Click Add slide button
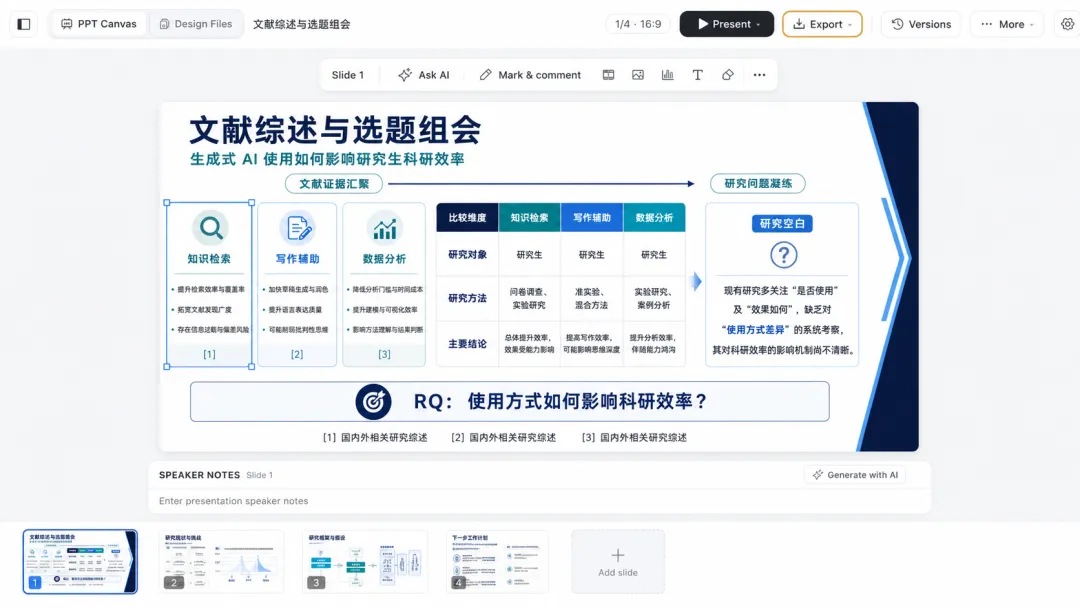Viewport: 1080px width, 608px height. pyautogui.click(x=618, y=562)
